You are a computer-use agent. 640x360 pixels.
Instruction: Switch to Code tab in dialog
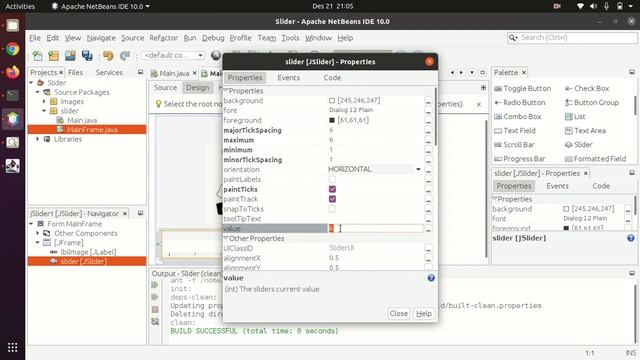332,78
